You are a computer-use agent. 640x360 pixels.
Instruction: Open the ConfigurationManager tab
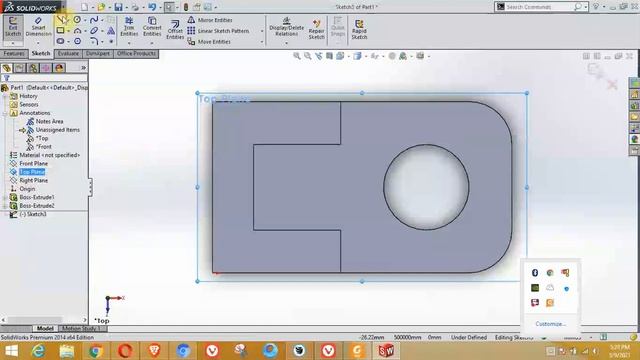[33, 68]
